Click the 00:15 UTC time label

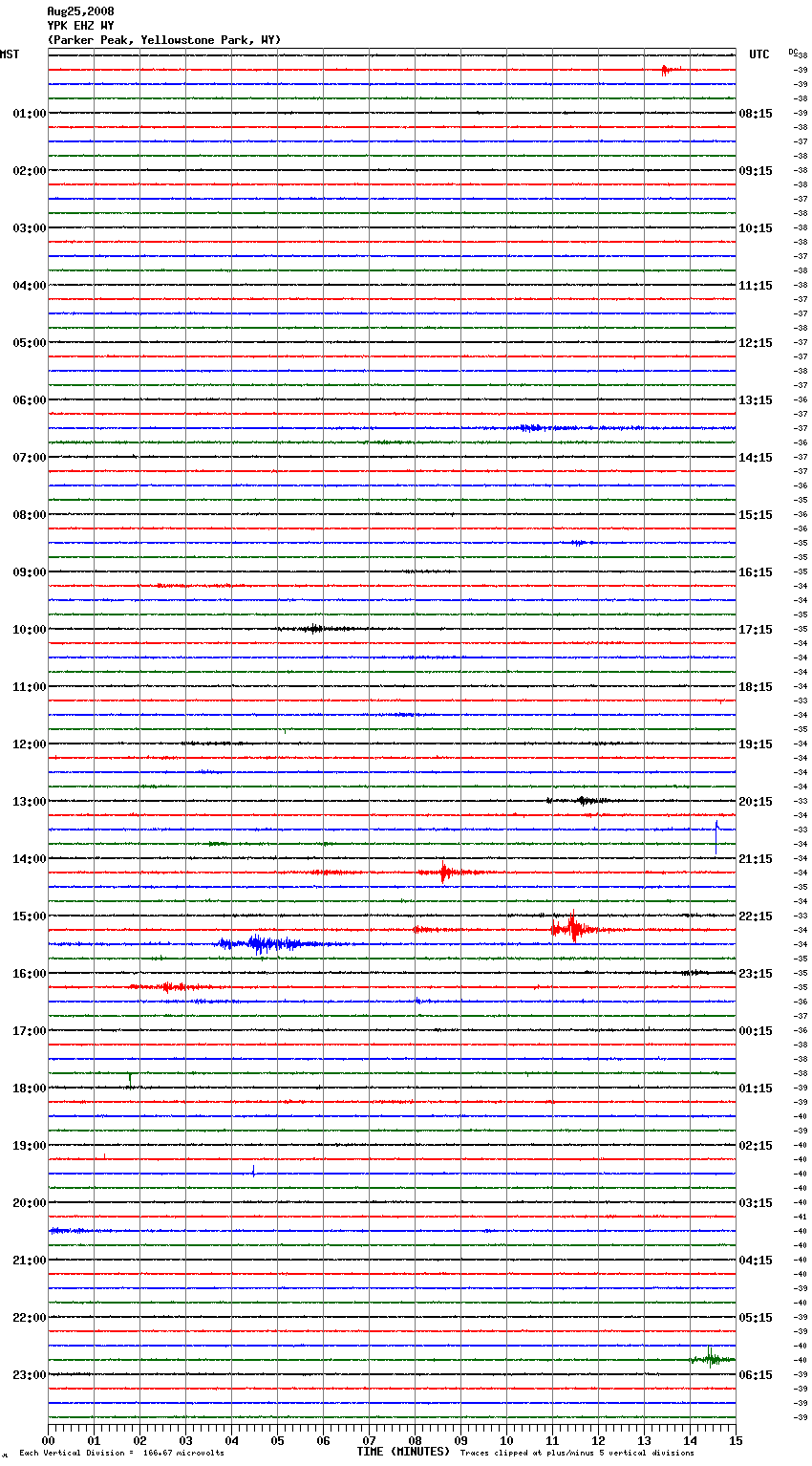756,1031
